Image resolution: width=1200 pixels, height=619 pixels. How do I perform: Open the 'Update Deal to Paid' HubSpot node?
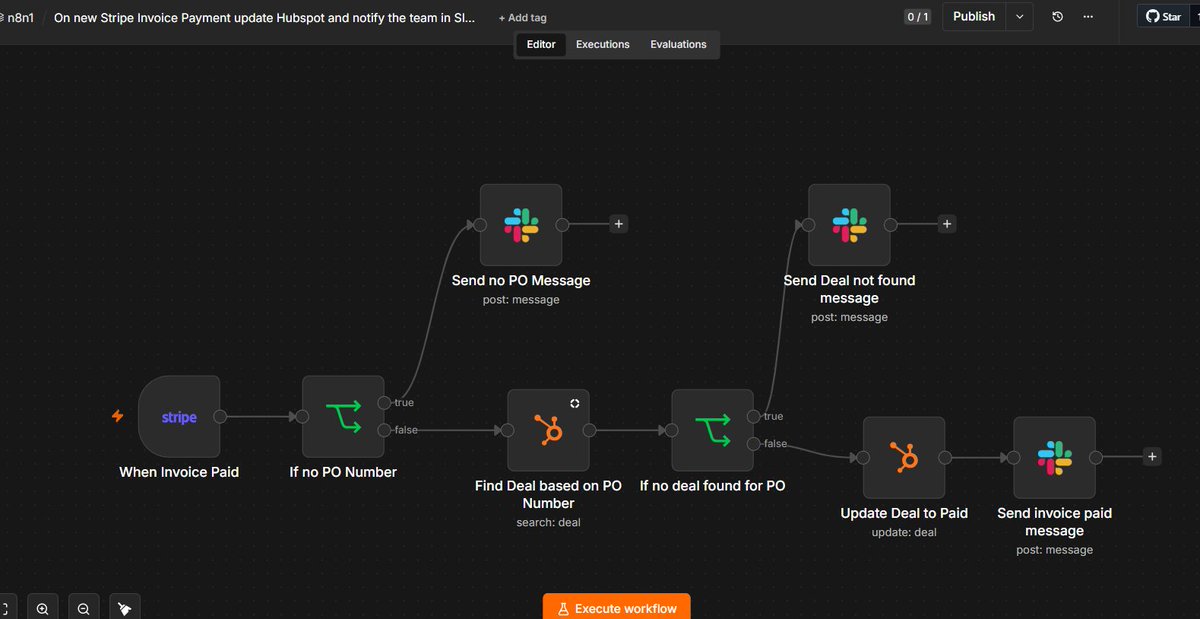[x=904, y=457]
